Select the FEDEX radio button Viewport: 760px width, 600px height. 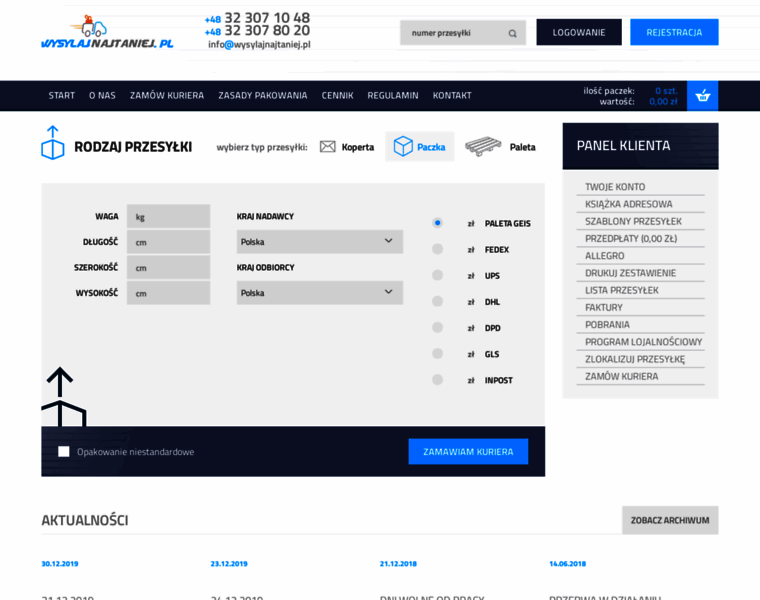coord(437,249)
